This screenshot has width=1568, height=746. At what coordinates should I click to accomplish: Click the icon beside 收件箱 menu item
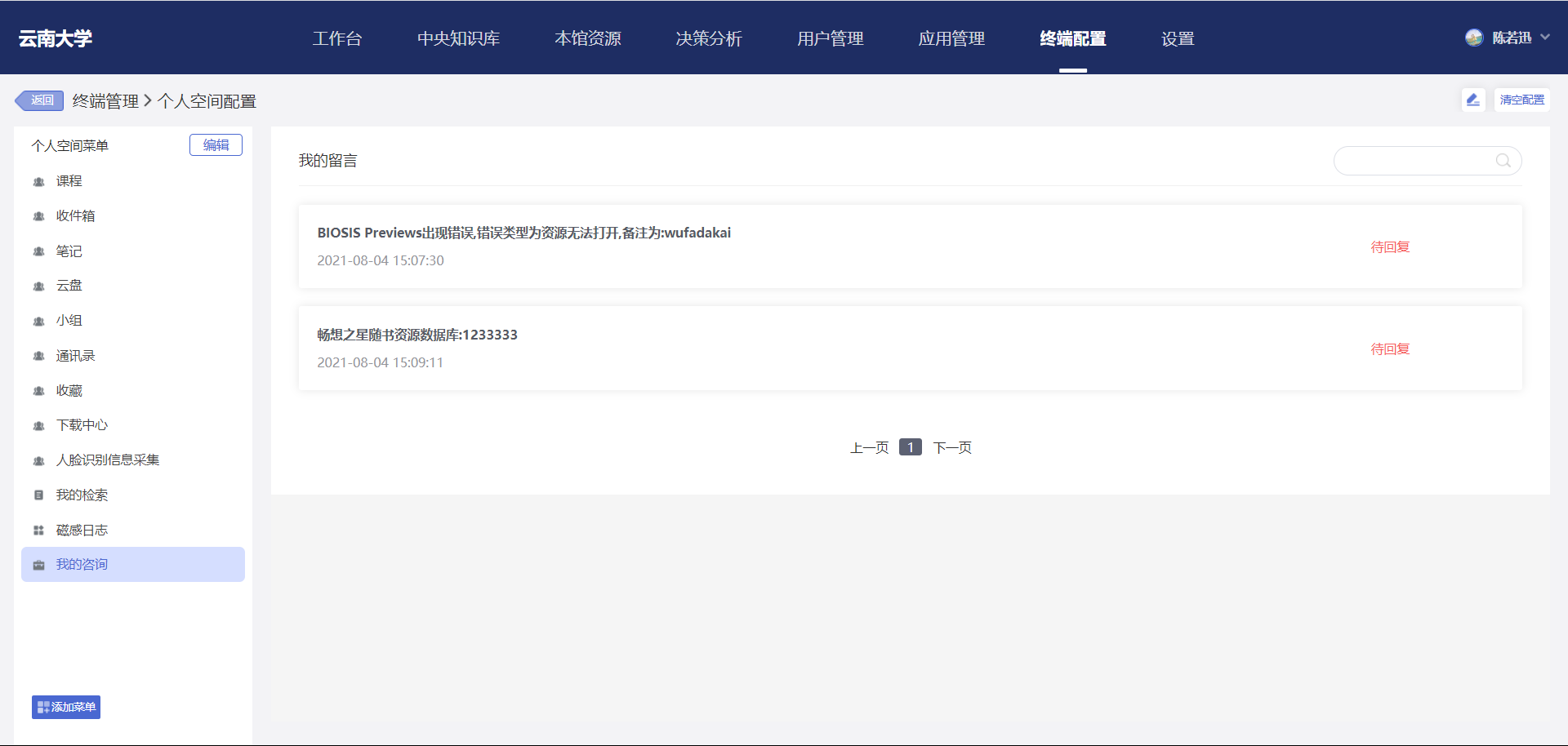(x=38, y=216)
